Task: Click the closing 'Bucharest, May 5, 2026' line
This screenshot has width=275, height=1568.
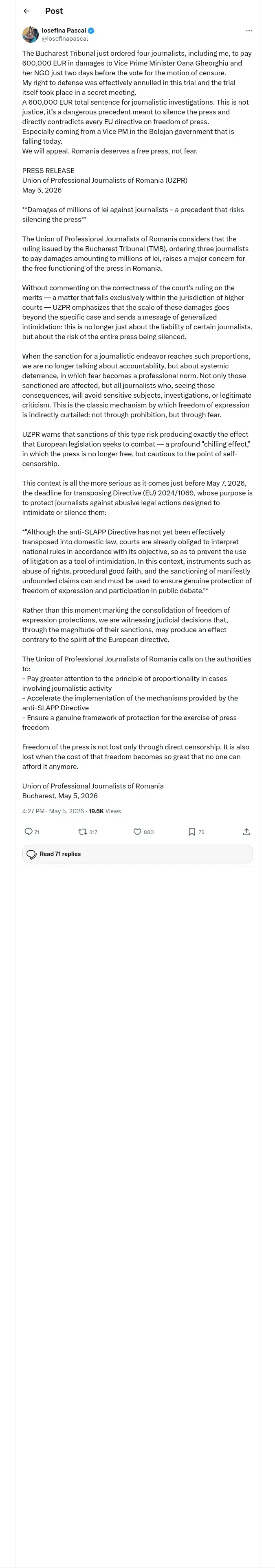Action: (x=60, y=795)
